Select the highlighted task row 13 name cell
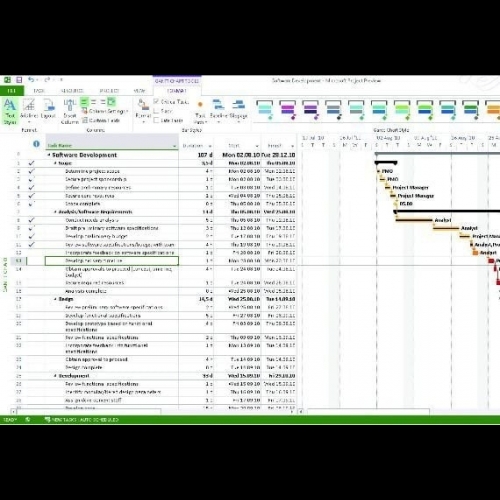Viewport: 500px width, 500px height. click(x=112, y=261)
